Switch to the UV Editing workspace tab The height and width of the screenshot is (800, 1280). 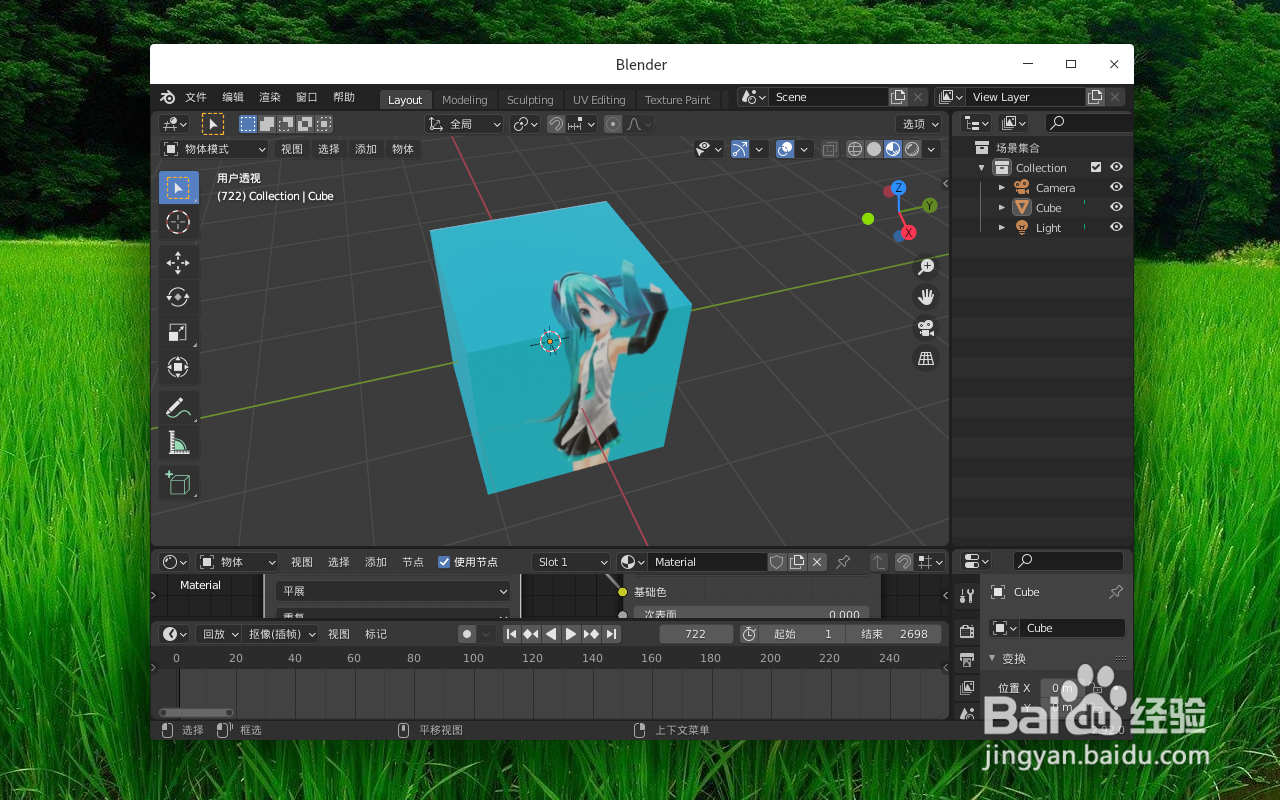click(599, 100)
